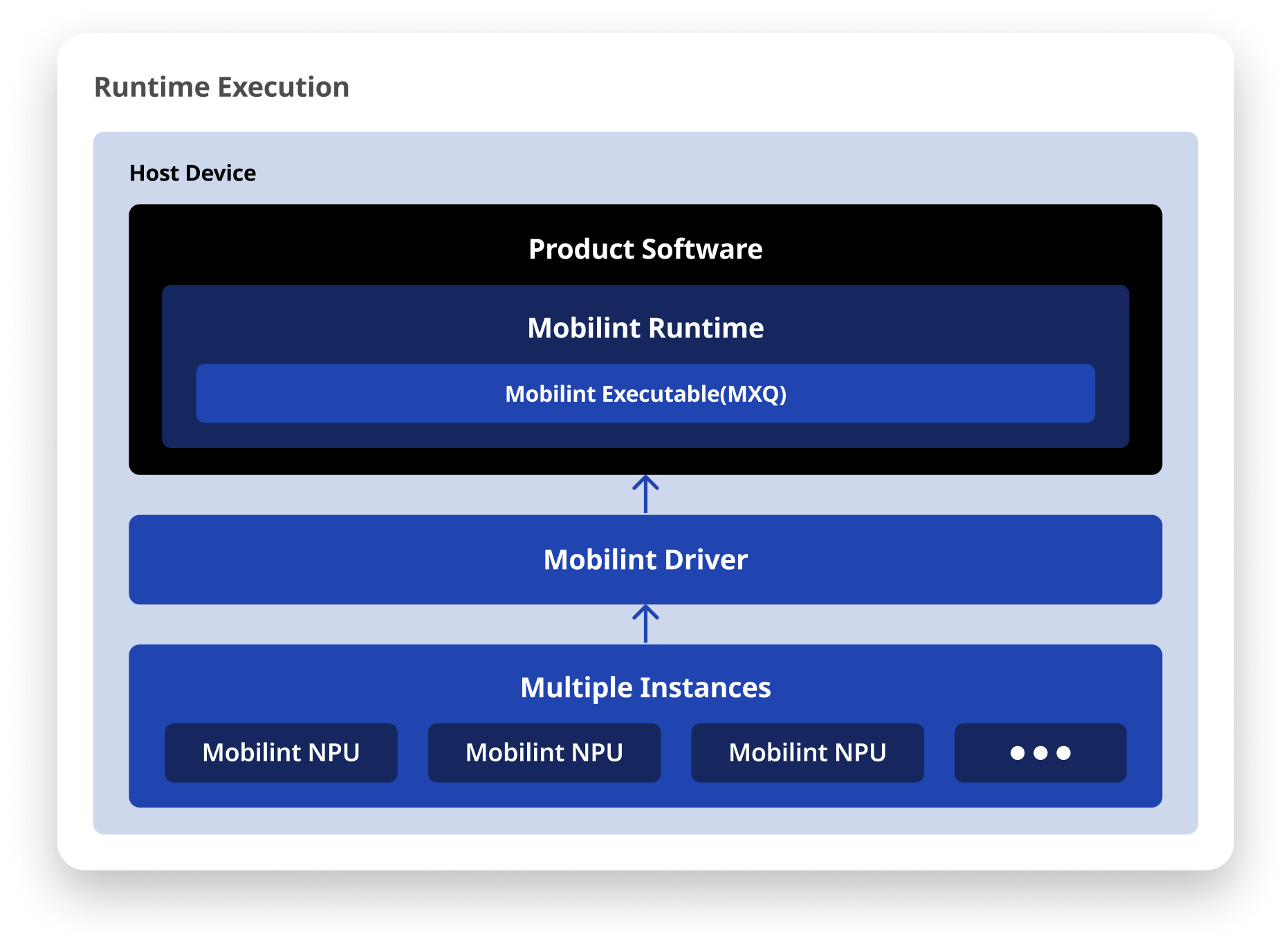Toggle the arrow between Driver and Runtime
The height and width of the screenshot is (948, 1288).
coord(645,492)
